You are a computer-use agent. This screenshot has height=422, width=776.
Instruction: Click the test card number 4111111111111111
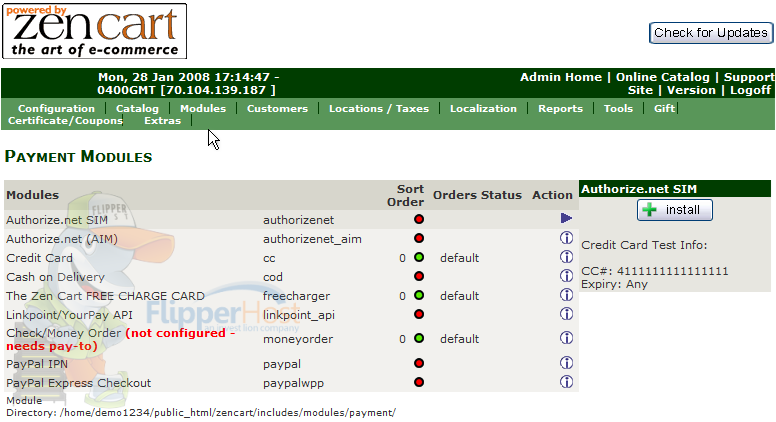click(x=673, y=271)
